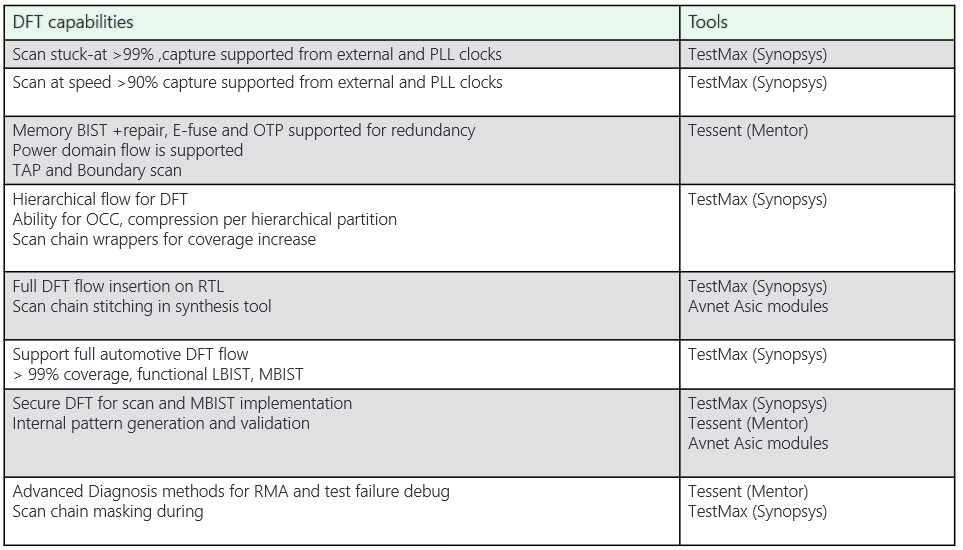Click "Avnet Asic modules" in Full DFT flow row
Viewport: 963px width, 550px height.
point(758,306)
